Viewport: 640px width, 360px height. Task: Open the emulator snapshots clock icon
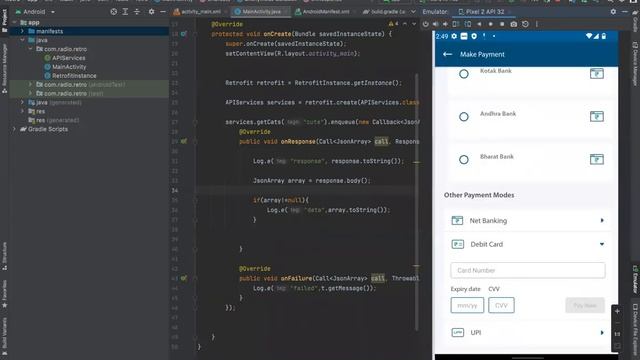pos(525,24)
